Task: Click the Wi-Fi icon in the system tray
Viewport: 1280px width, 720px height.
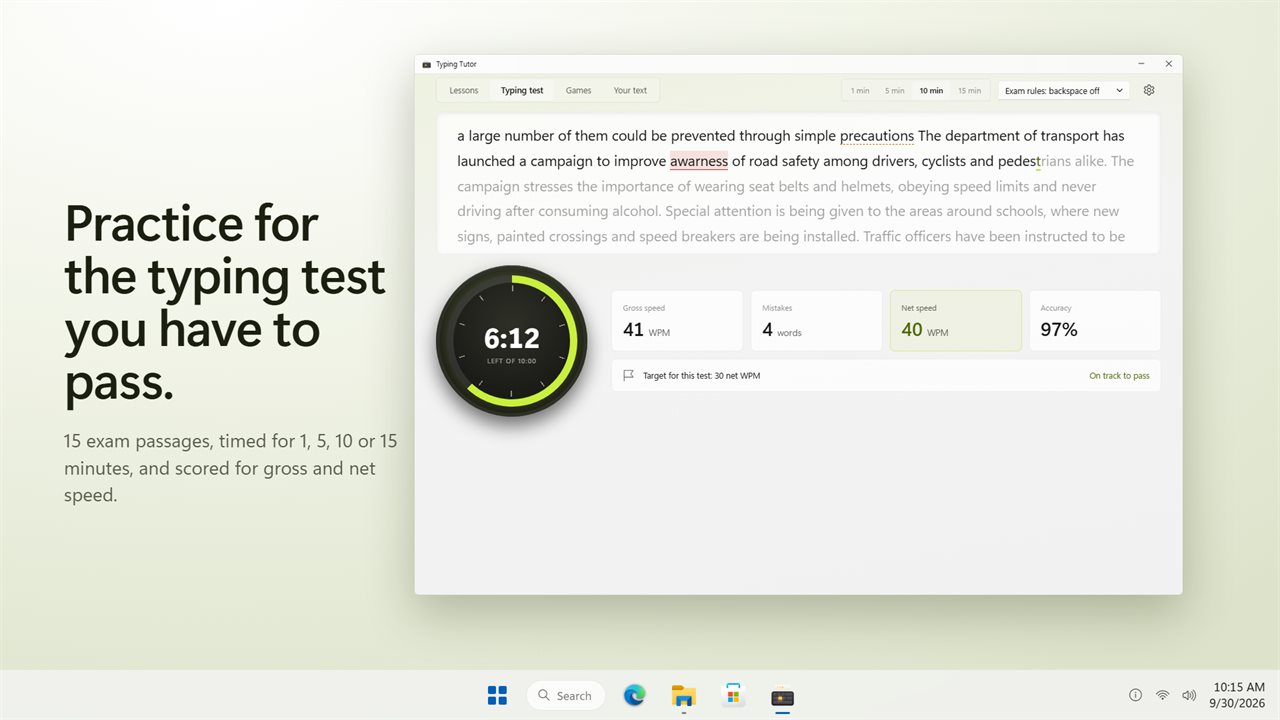Action: pyautogui.click(x=1162, y=695)
